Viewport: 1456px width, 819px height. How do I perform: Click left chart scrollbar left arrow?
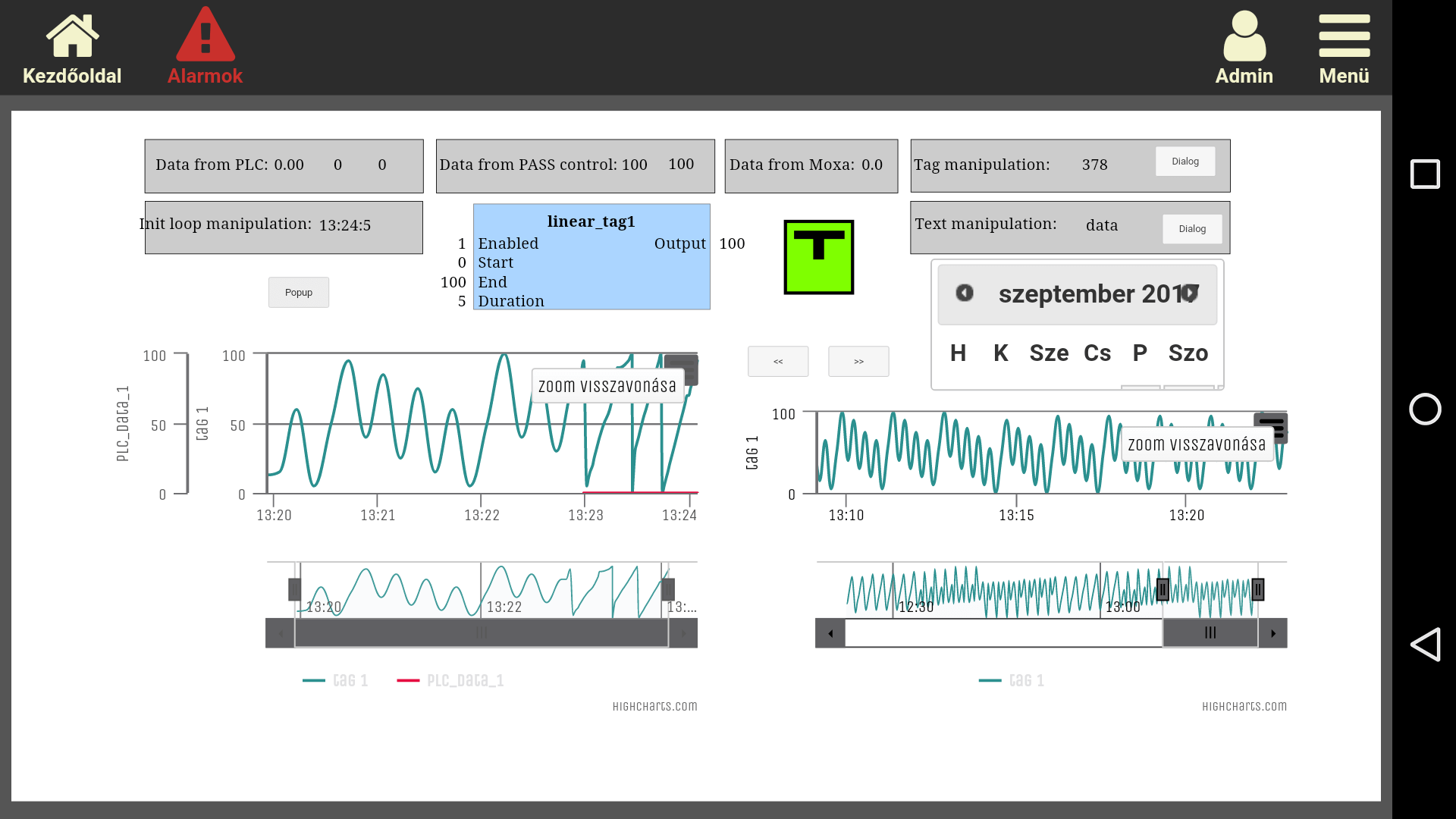280,633
